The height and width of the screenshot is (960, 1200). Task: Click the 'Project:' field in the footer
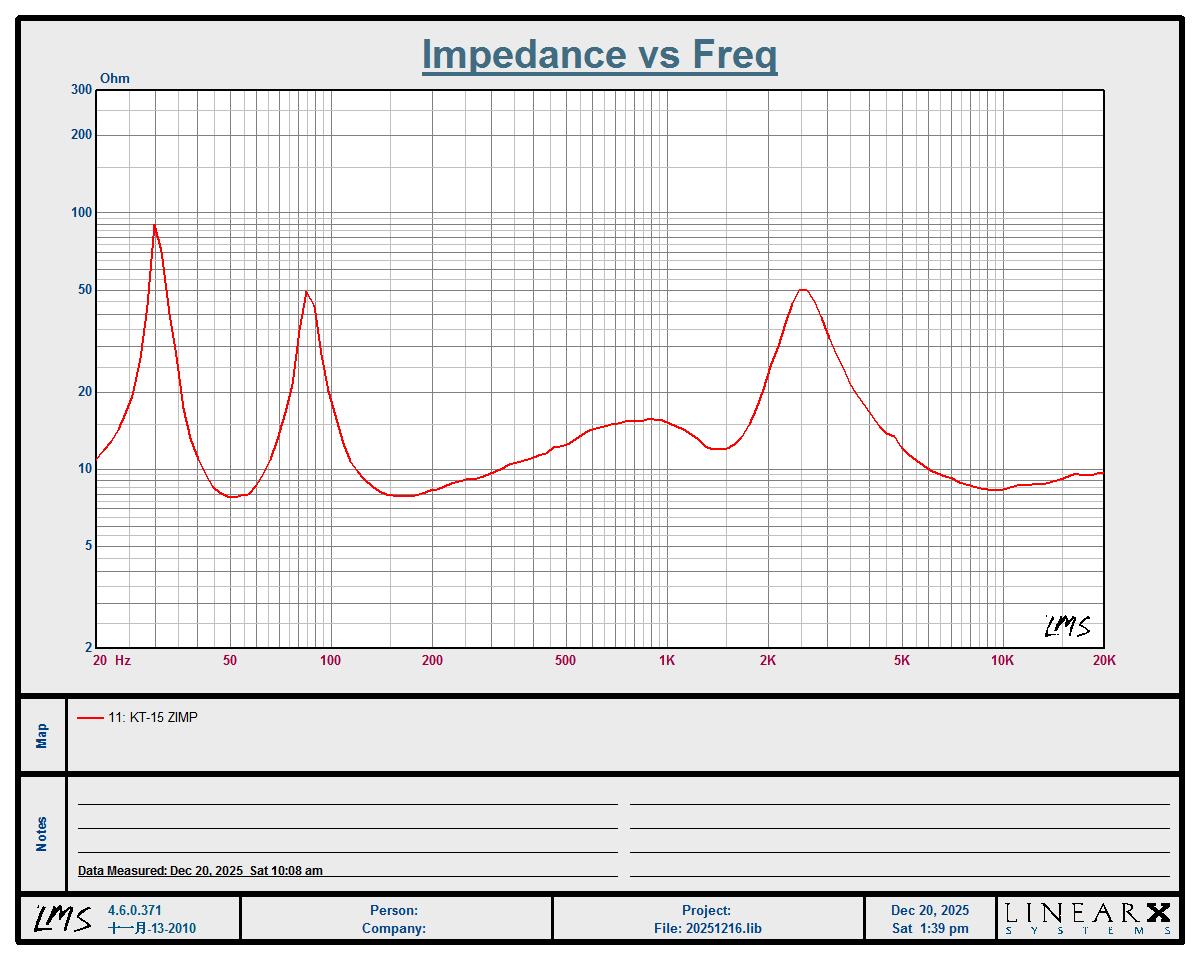point(706,910)
